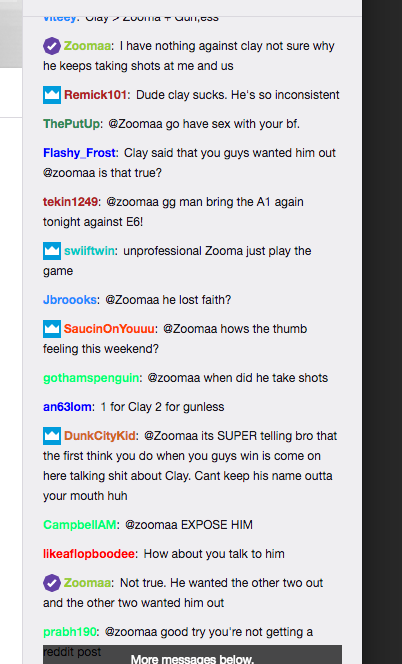Click the prabh190 username

tap(69, 632)
